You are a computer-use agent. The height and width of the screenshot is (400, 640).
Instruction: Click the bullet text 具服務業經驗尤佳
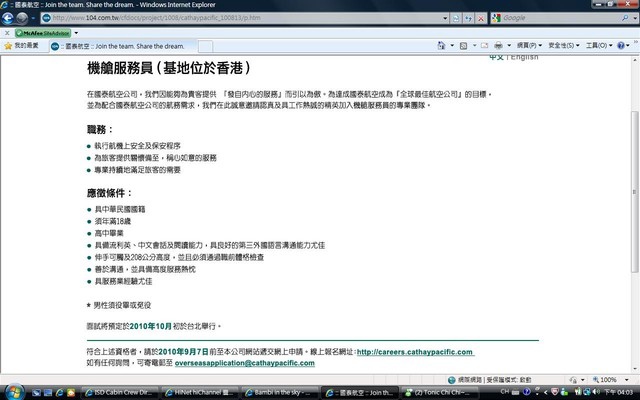(123, 281)
